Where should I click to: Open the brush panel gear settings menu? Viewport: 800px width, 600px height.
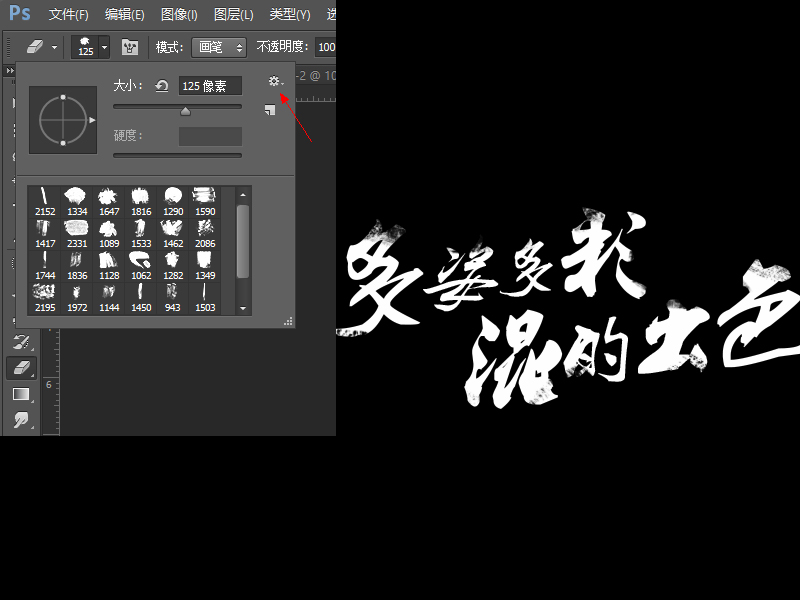(276, 81)
